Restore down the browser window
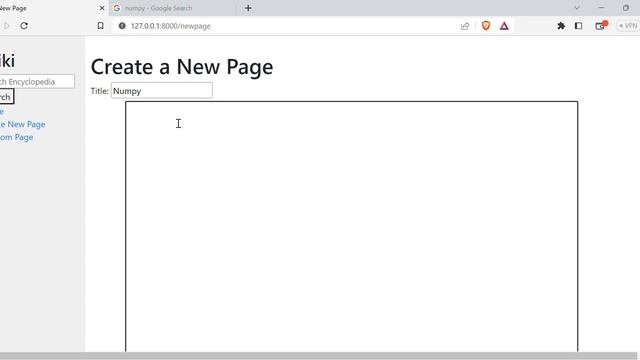Screen dimensions: 640x360 coord(626,8)
